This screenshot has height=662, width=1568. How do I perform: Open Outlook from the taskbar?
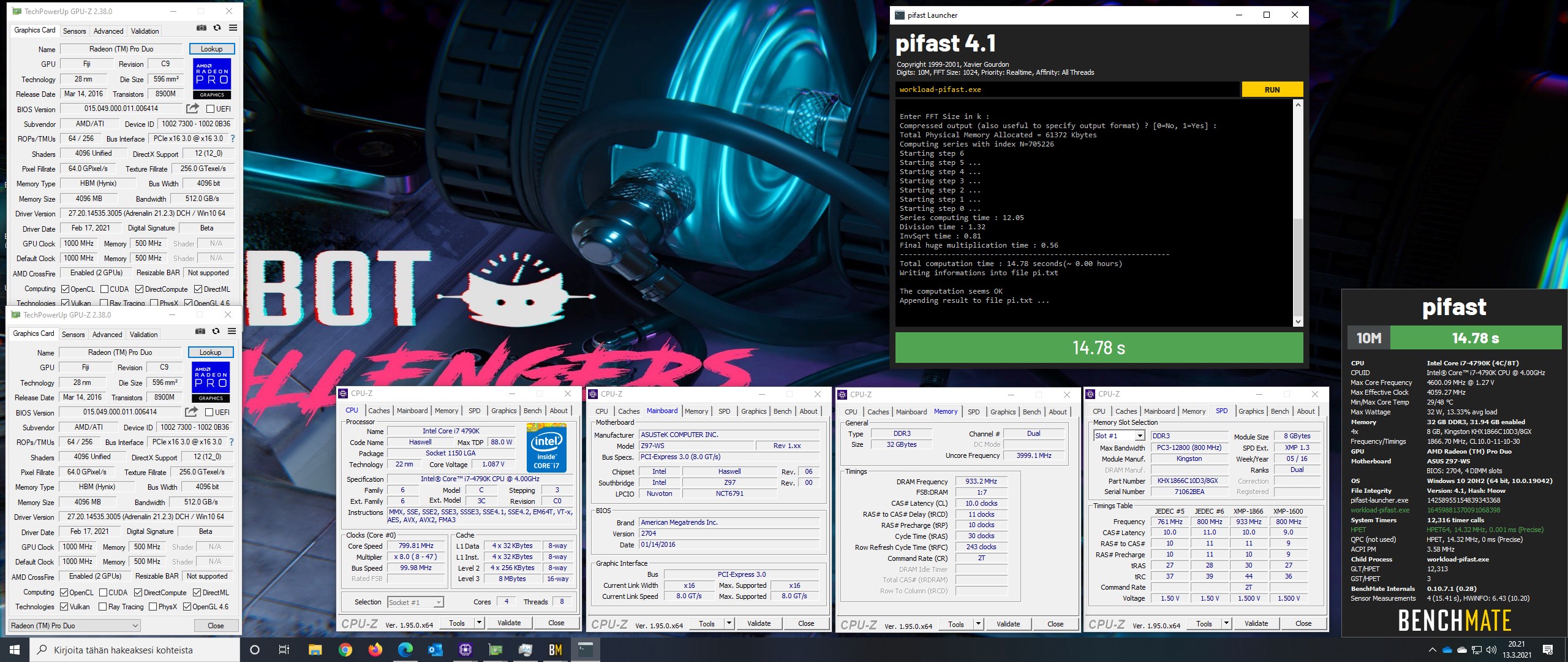click(435, 650)
